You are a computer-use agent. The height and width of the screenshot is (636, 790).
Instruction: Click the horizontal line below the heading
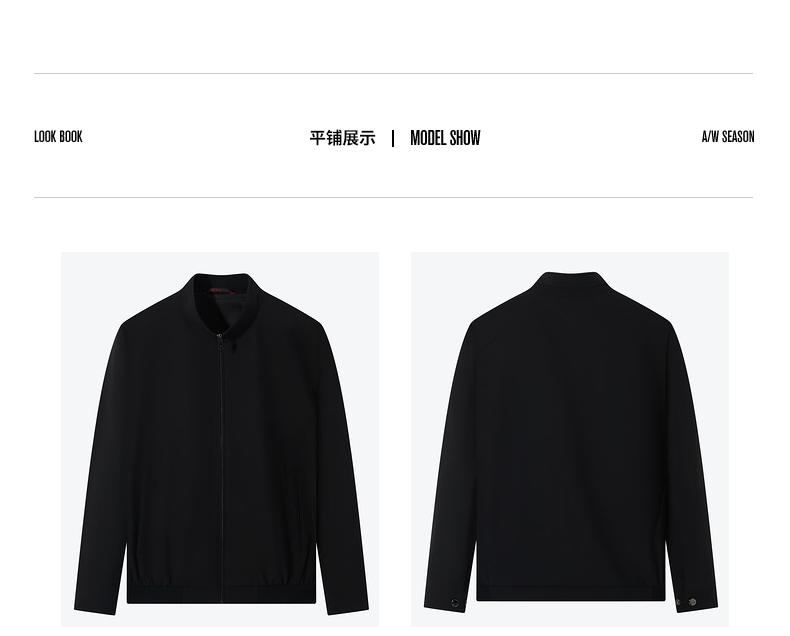coord(393,198)
